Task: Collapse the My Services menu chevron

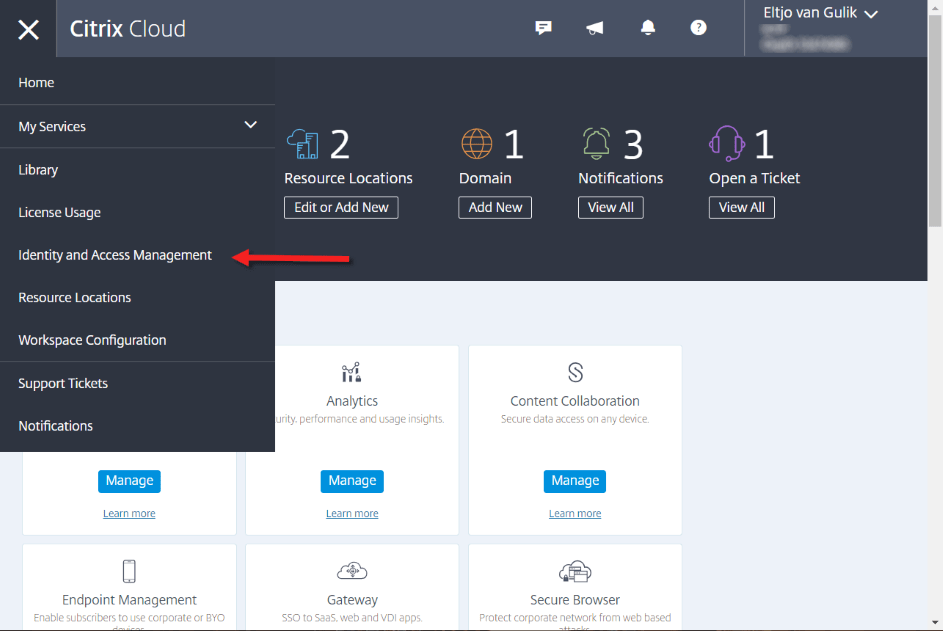Action: tap(251, 126)
